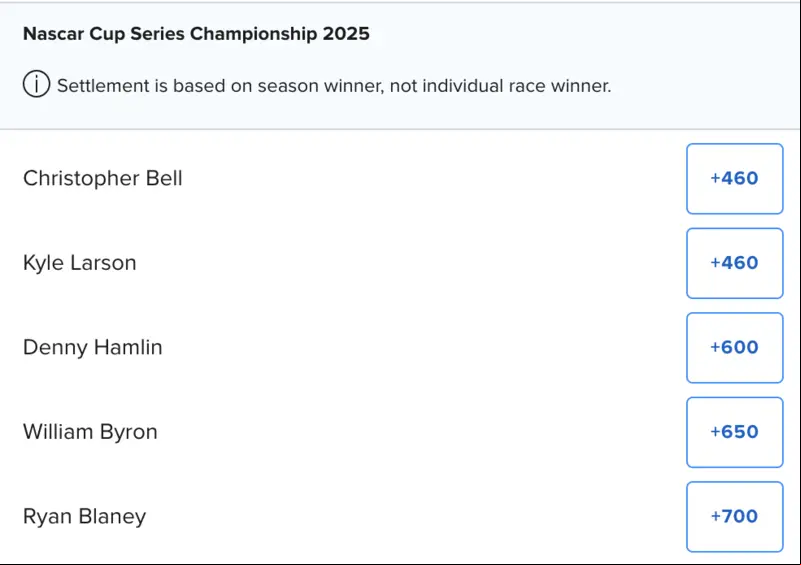Select the second +460 odds box
801x565 pixels.
(x=735, y=263)
